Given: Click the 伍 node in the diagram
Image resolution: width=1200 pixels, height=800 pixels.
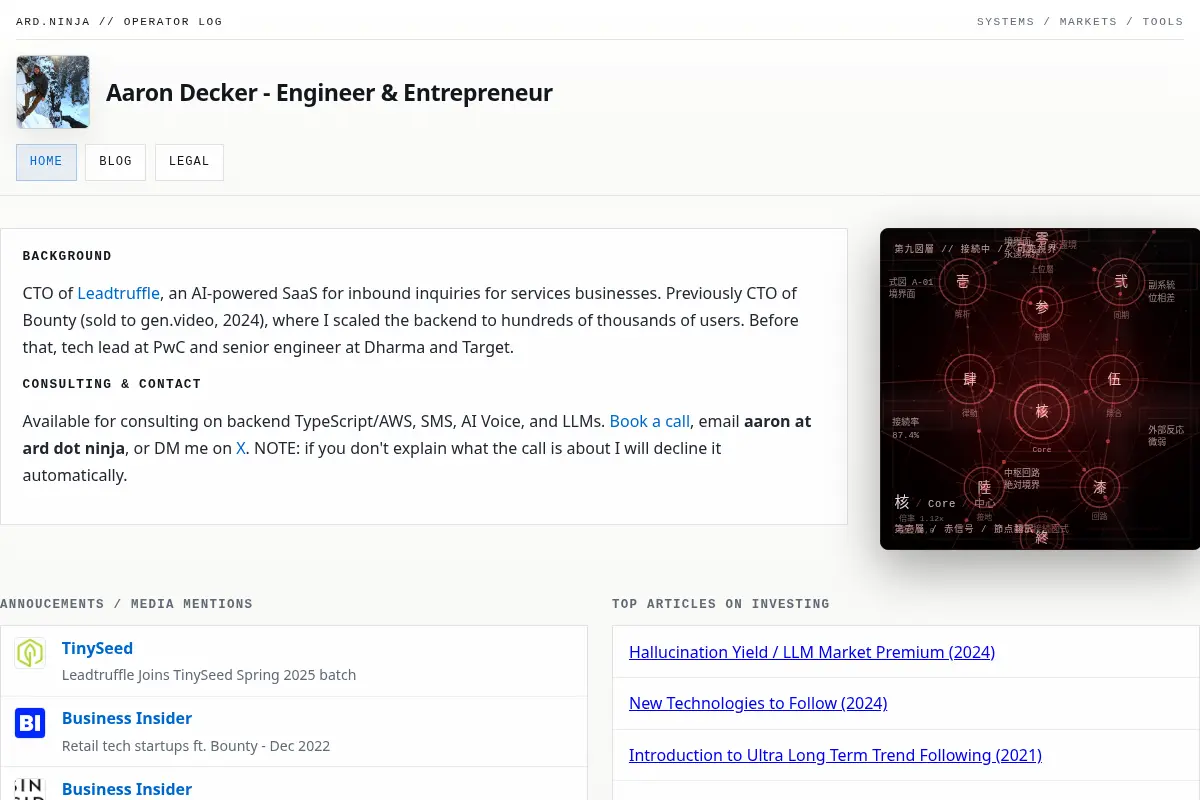Looking at the screenshot, I should pyautogui.click(x=1114, y=379).
